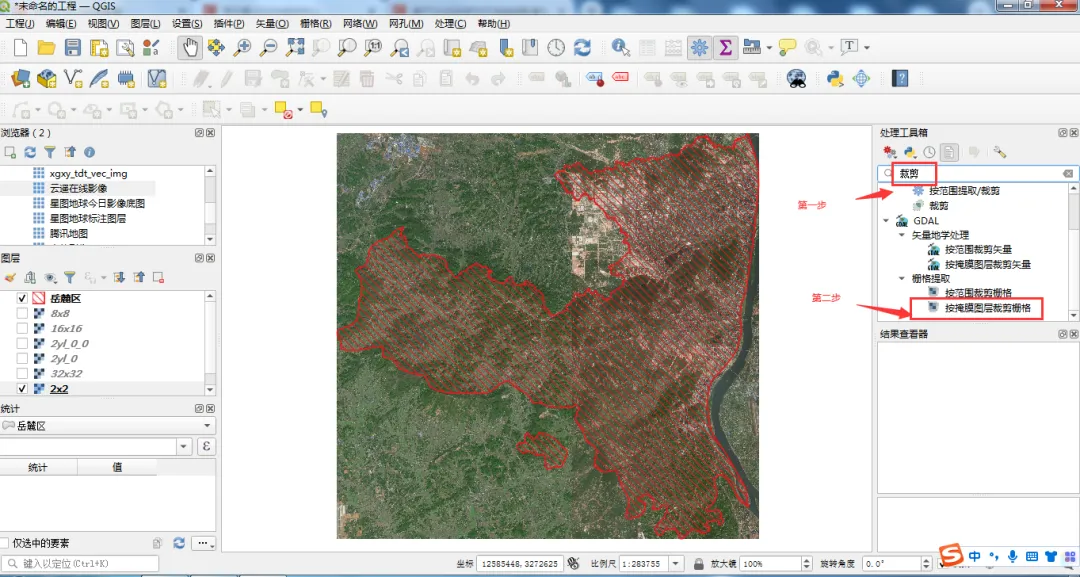Toggle the 仅选中的要素 checkbox
This screenshot has height=577, width=1080.
(x=5, y=543)
